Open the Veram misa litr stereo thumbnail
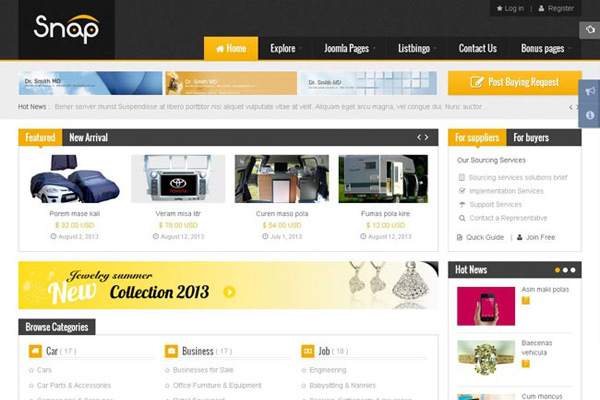600x400 pixels. 178,179
